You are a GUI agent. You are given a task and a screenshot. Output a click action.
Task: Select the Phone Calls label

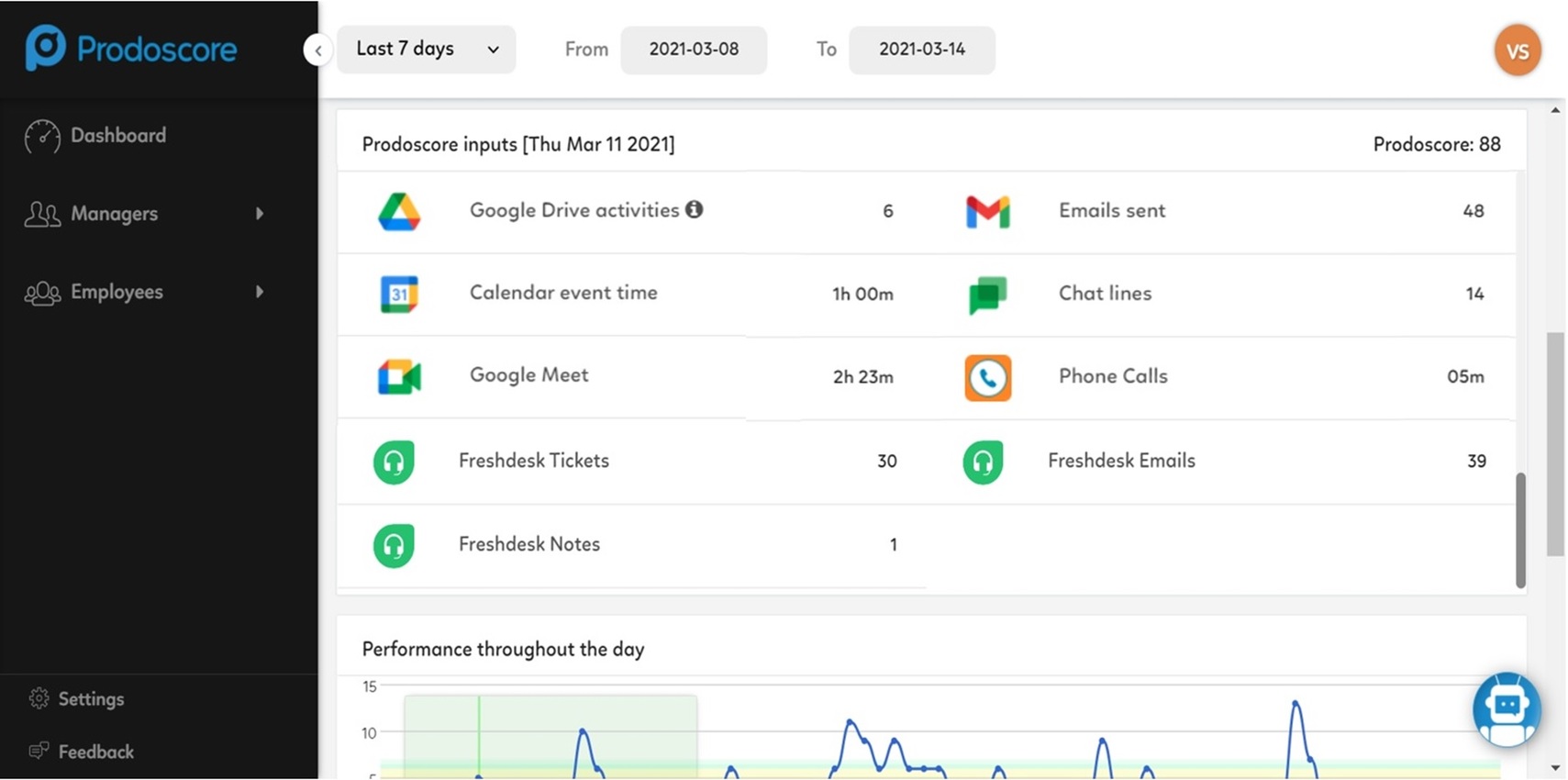pos(1113,375)
